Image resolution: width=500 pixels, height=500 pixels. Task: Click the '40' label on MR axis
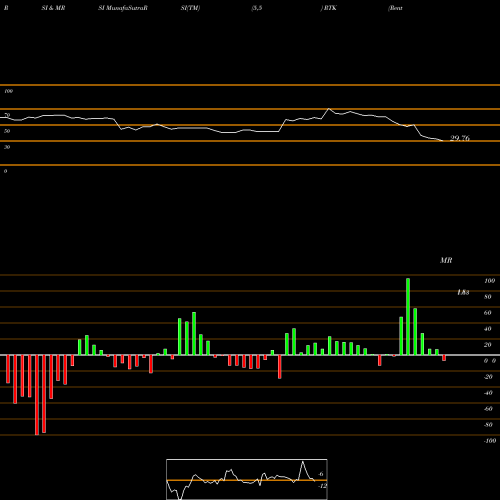coord(488,329)
